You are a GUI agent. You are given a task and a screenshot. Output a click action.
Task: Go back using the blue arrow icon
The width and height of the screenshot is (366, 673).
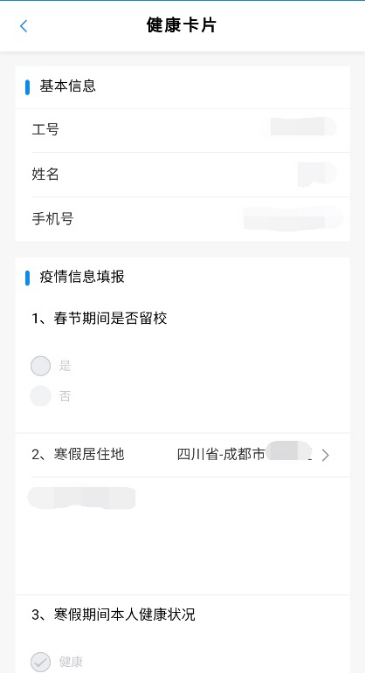pyautogui.click(x=24, y=26)
